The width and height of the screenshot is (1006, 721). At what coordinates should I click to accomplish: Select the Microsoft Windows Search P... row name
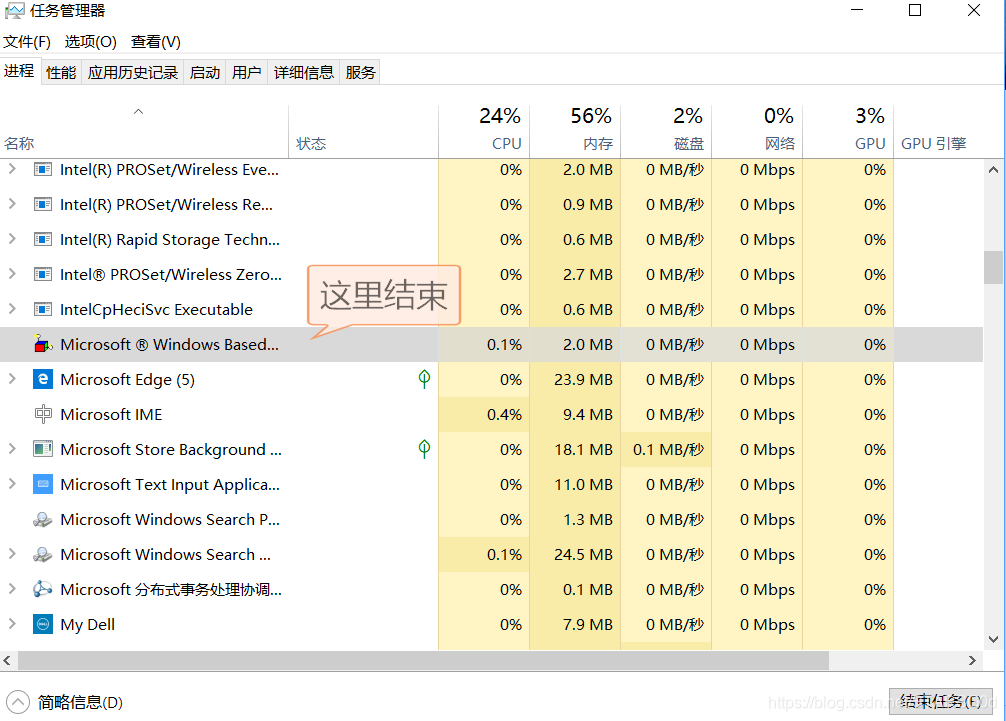pyautogui.click(x=170, y=520)
